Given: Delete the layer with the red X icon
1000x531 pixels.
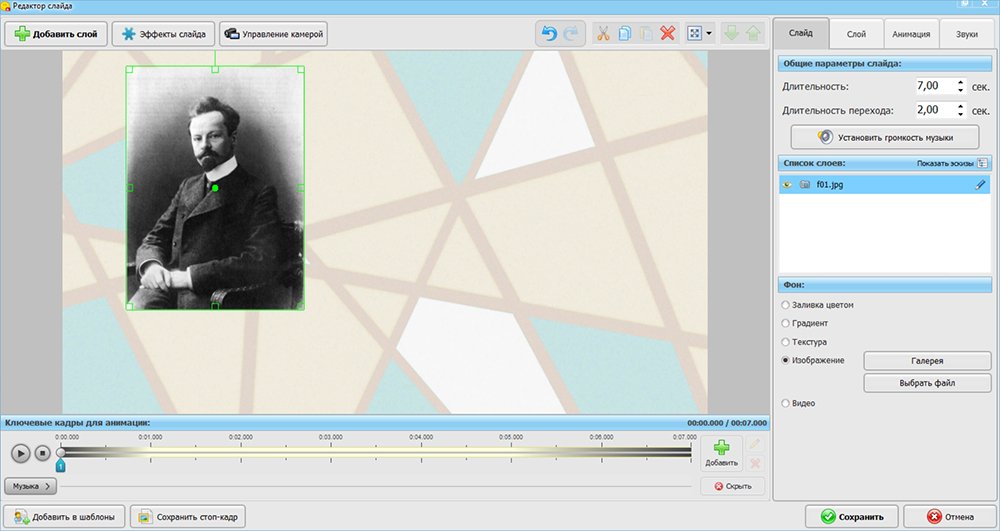Looking at the screenshot, I should tap(668, 34).
